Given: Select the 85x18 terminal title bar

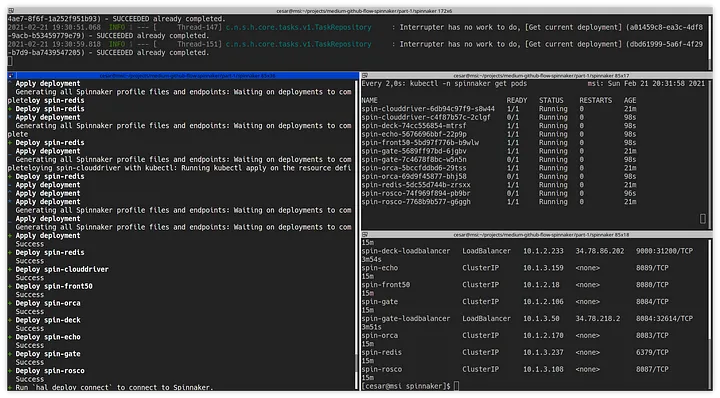Looking at the screenshot, I should pyautogui.click(x=537, y=234).
